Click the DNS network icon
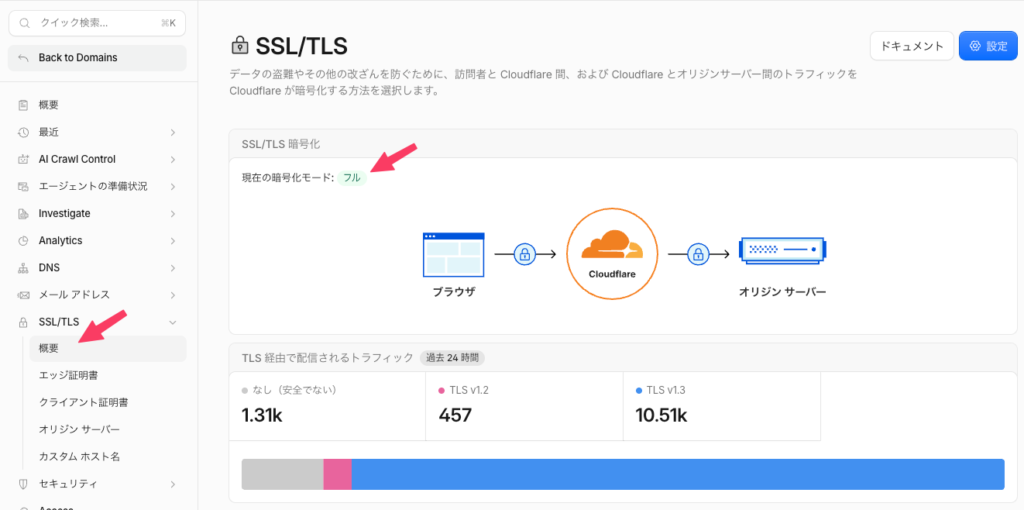Screen dimensions: 1024x510 click(24, 268)
